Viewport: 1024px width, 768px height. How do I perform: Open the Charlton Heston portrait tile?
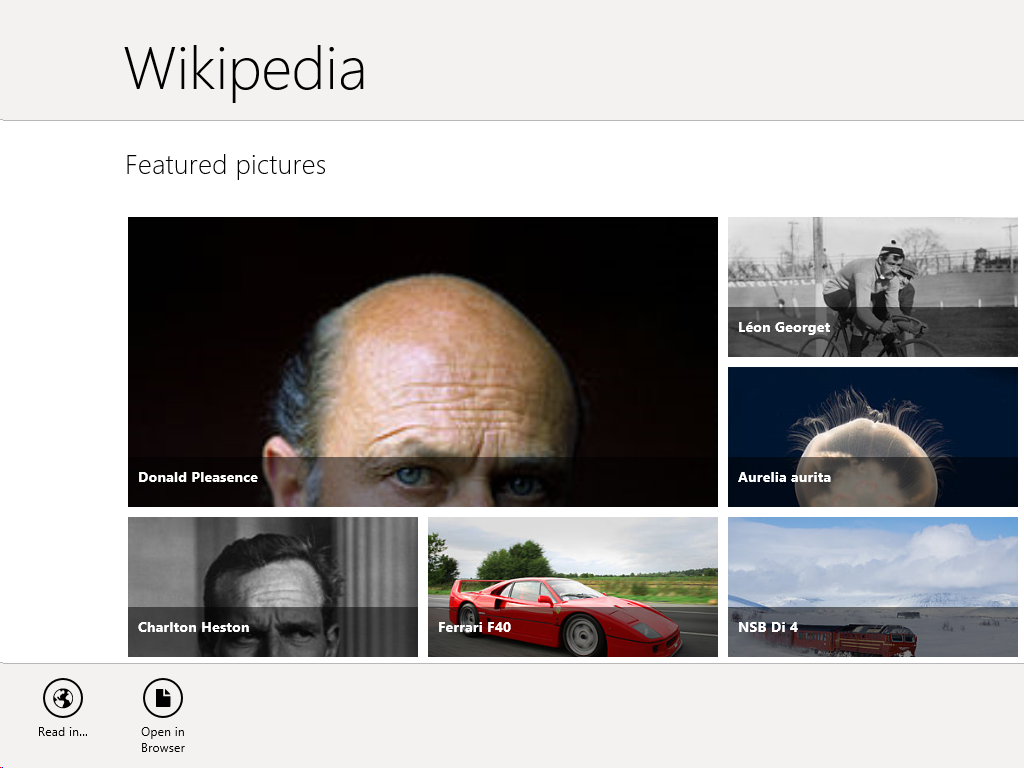tap(273, 587)
